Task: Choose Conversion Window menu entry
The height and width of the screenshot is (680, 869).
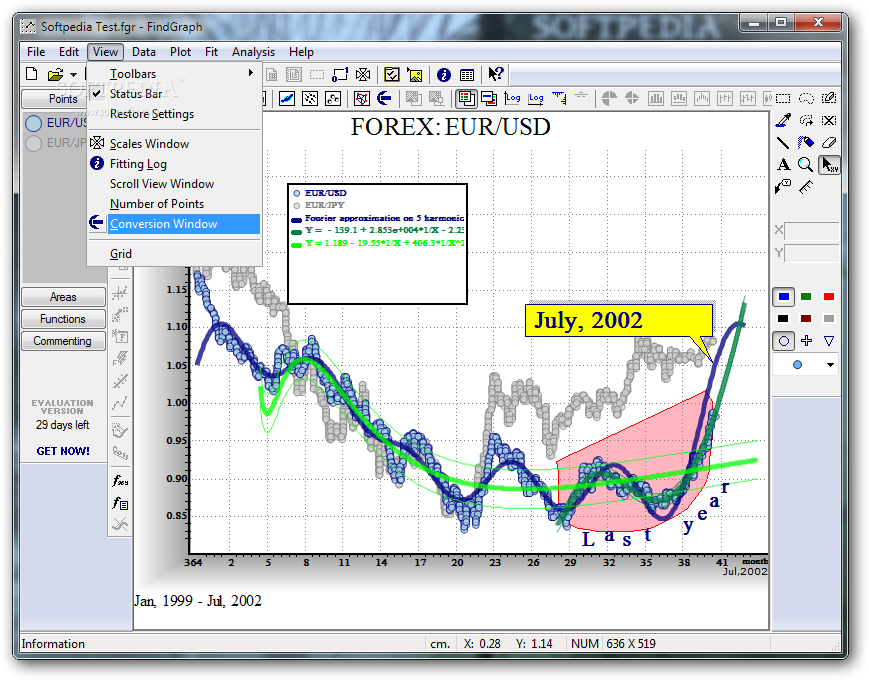Action: (x=174, y=224)
